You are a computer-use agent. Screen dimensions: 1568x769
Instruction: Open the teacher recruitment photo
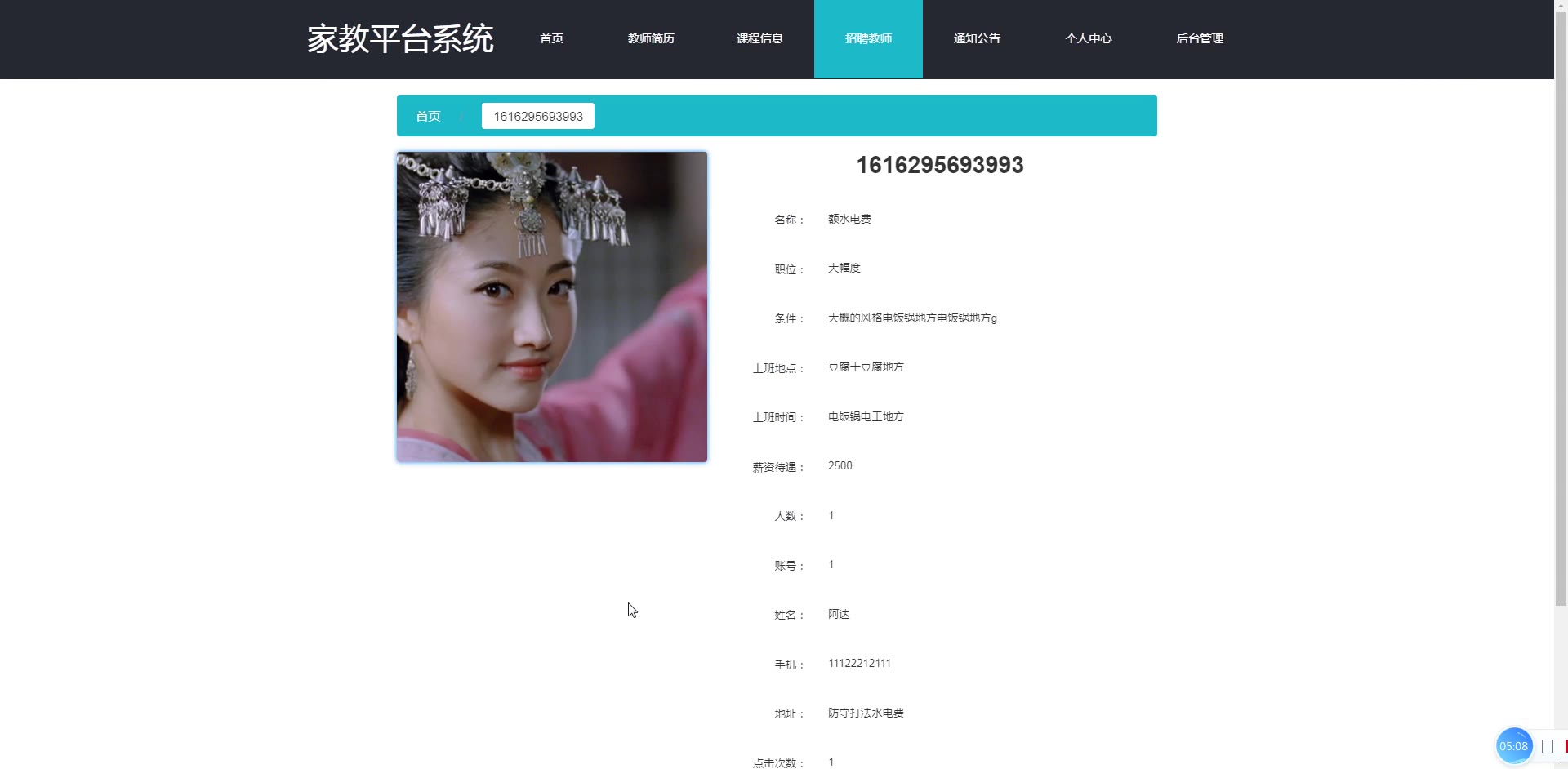tap(552, 307)
